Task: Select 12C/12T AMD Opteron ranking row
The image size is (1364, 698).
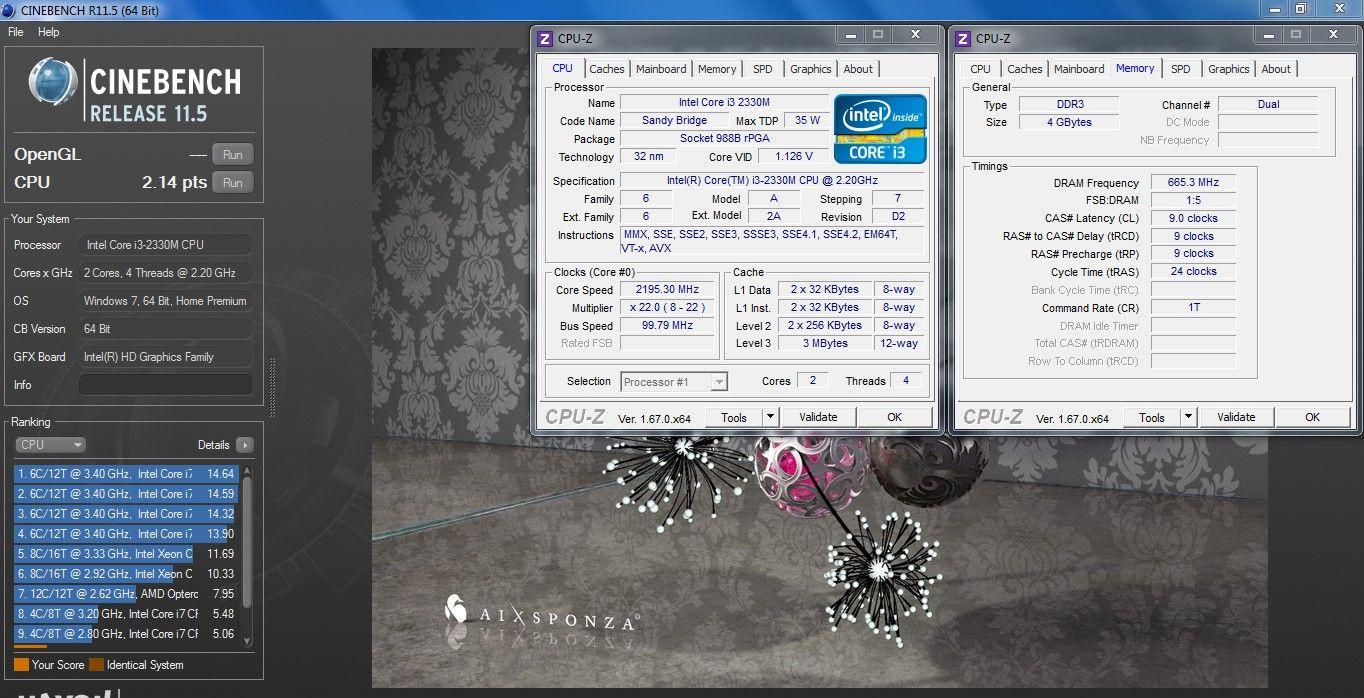Action: tap(125, 594)
